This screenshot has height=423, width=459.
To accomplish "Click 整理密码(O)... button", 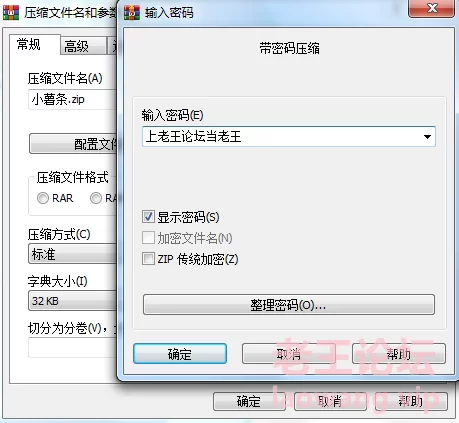I will (x=289, y=304).
